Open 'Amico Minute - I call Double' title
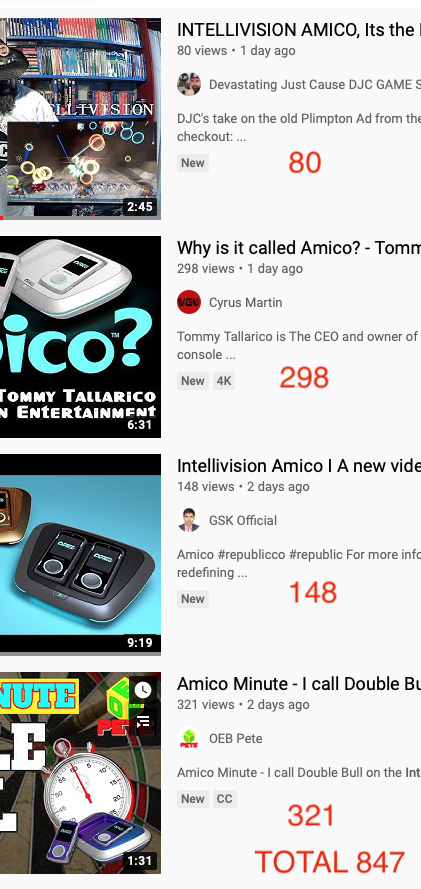The height and width of the screenshot is (889, 421). 299,684
